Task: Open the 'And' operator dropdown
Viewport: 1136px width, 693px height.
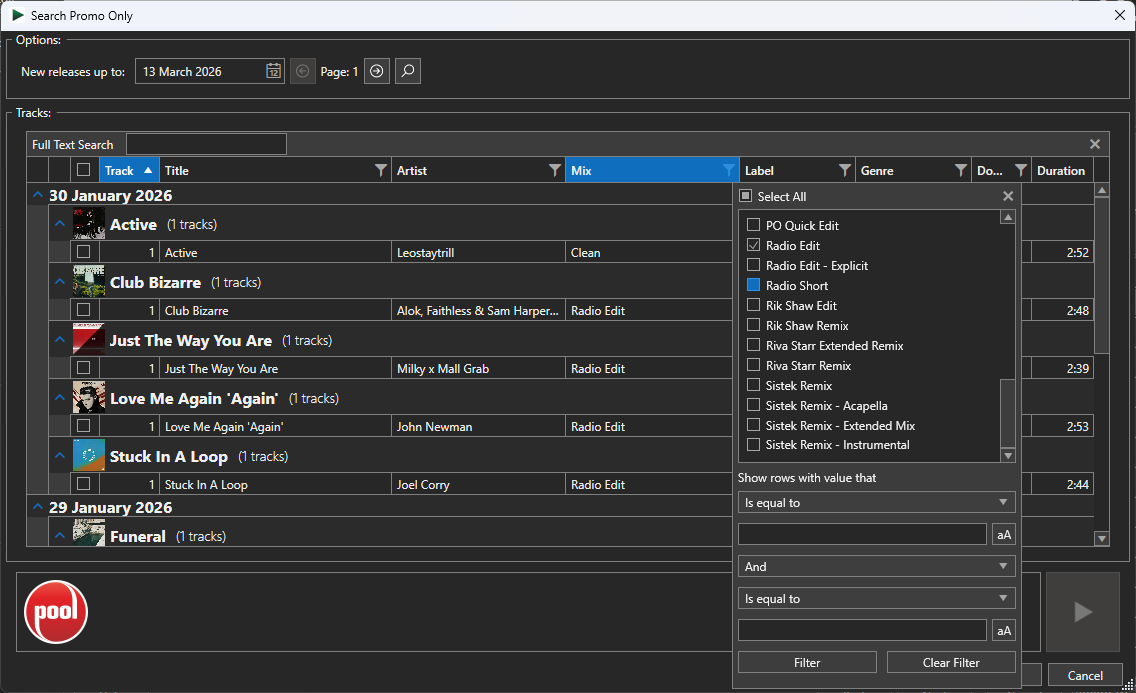Action: point(876,566)
